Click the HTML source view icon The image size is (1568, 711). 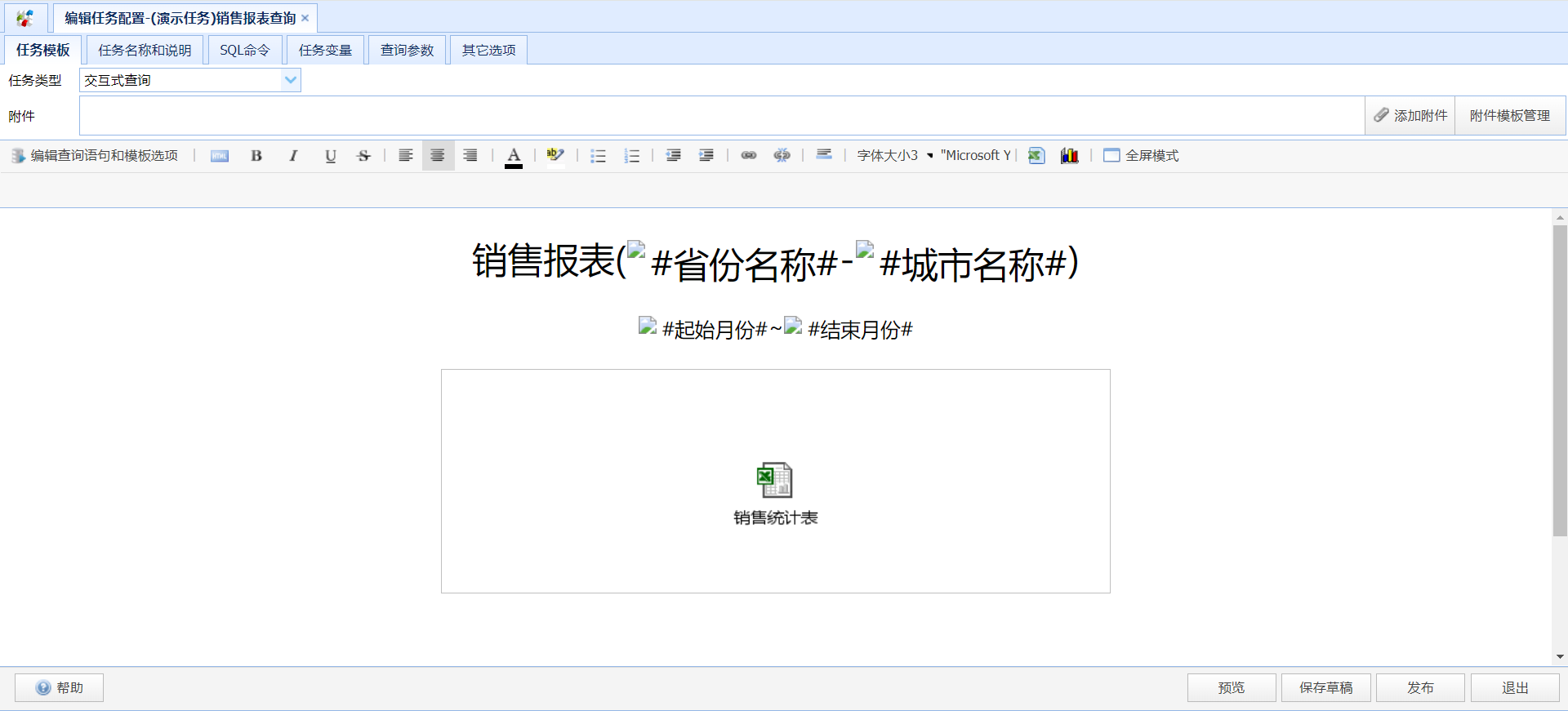pyautogui.click(x=220, y=155)
